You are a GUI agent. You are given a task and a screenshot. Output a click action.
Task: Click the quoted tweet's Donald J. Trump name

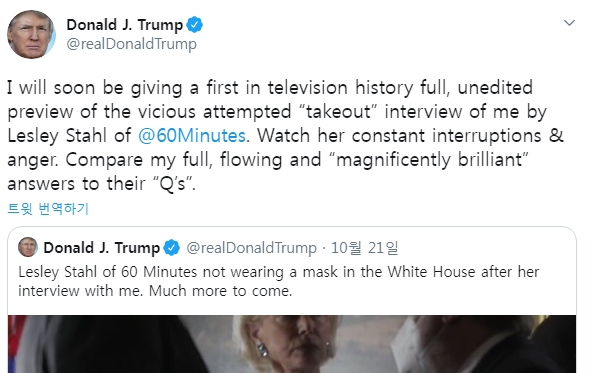coord(102,248)
